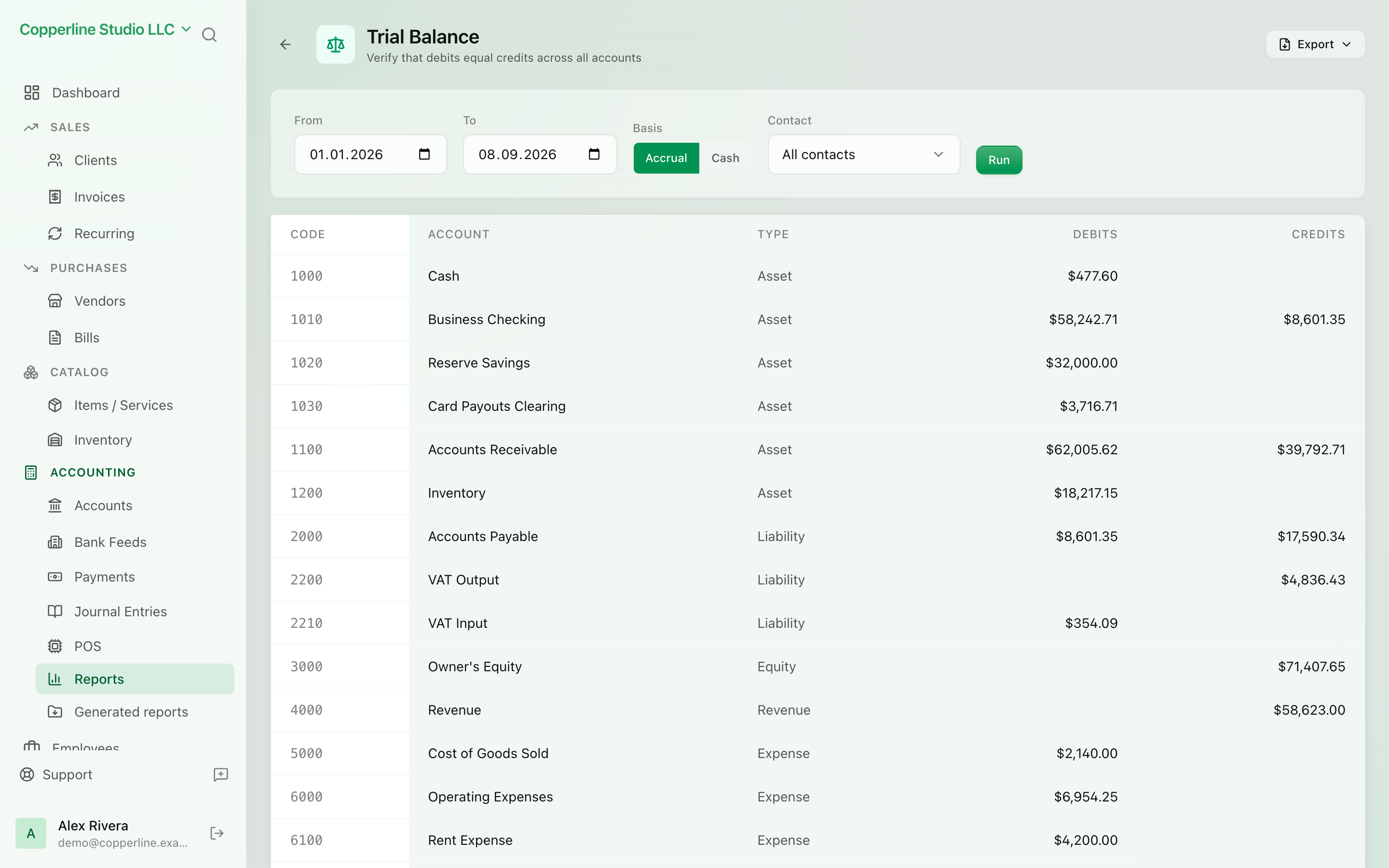Open the All contacts dropdown
The image size is (1389, 868).
point(863,154)
